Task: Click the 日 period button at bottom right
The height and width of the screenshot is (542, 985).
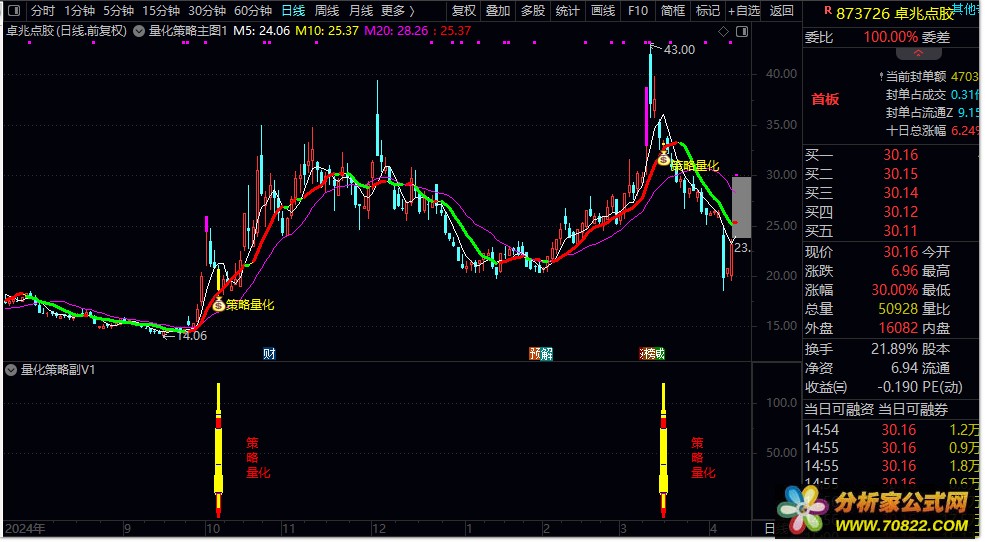Action: point(770,529)
